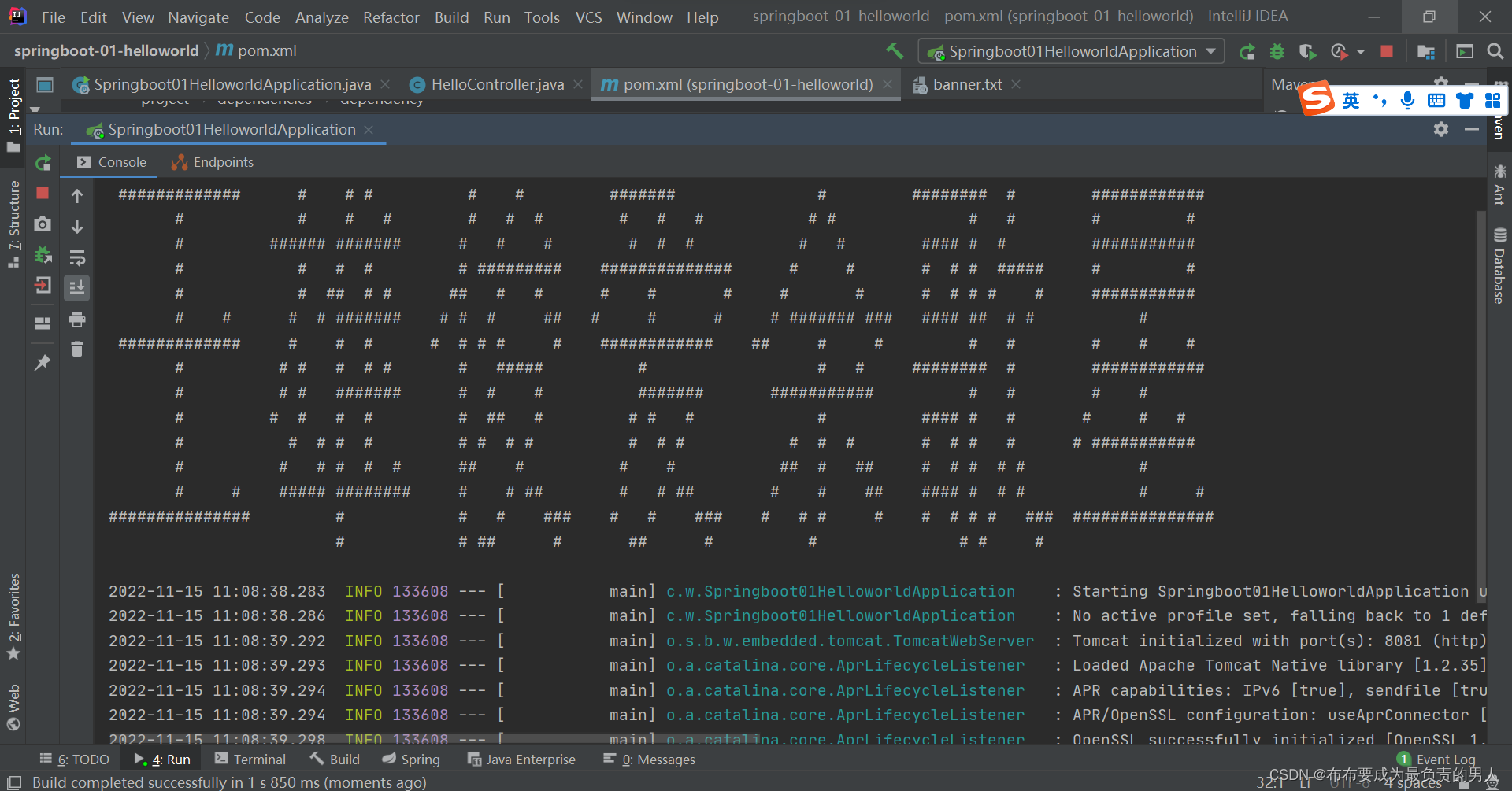1512x791 pixels.
Task: Start debug with the bug icon
Action: pos(1277,52)
